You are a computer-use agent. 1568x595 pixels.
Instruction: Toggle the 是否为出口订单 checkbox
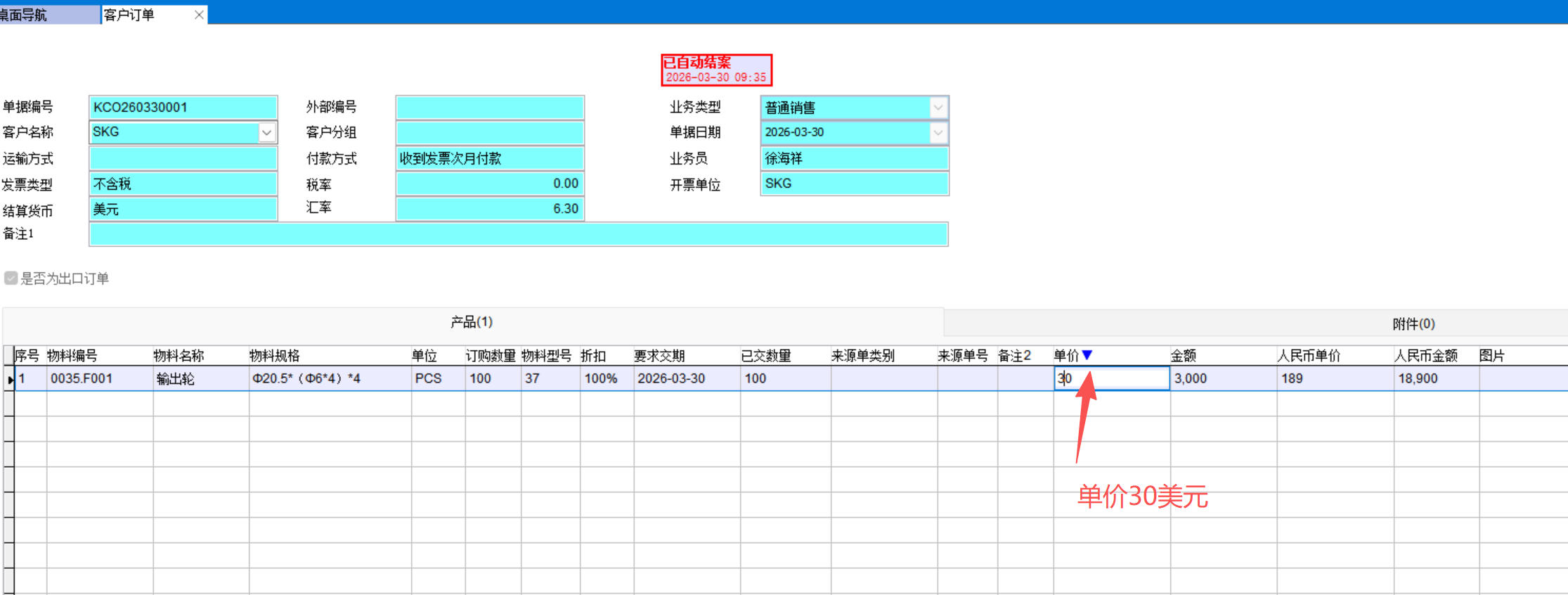pos(11,279)
